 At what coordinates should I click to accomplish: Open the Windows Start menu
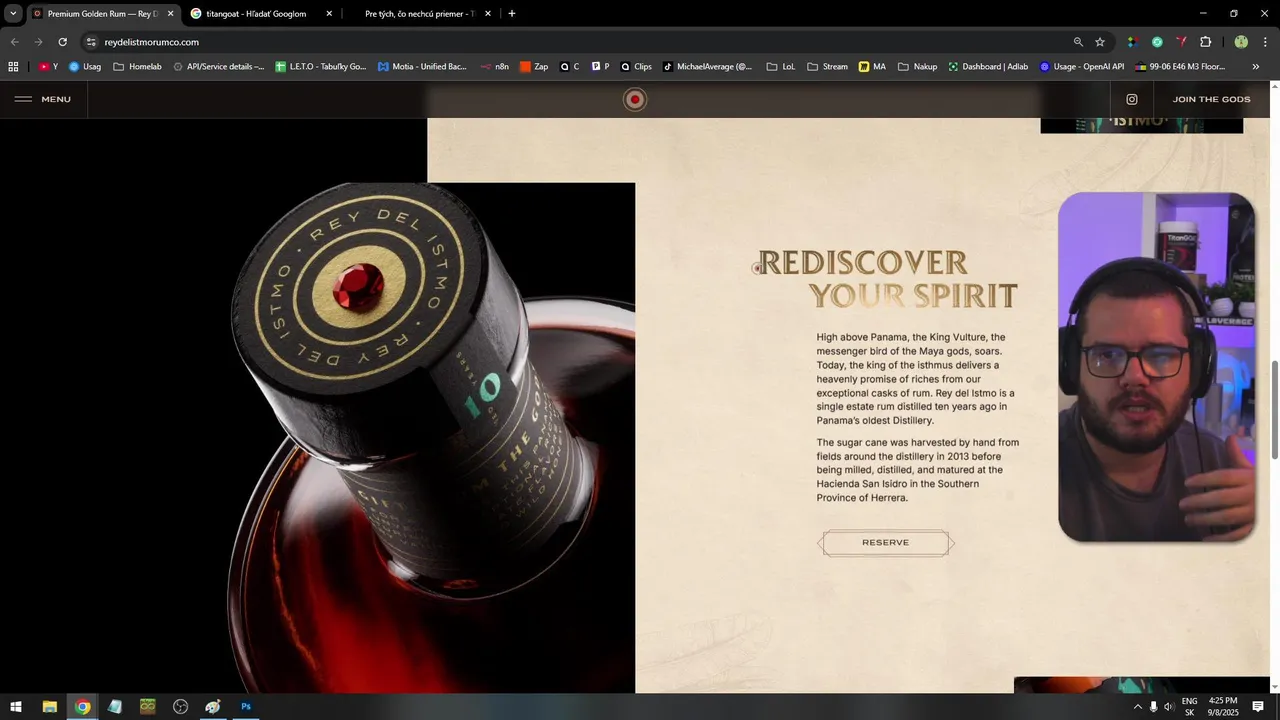16,707
